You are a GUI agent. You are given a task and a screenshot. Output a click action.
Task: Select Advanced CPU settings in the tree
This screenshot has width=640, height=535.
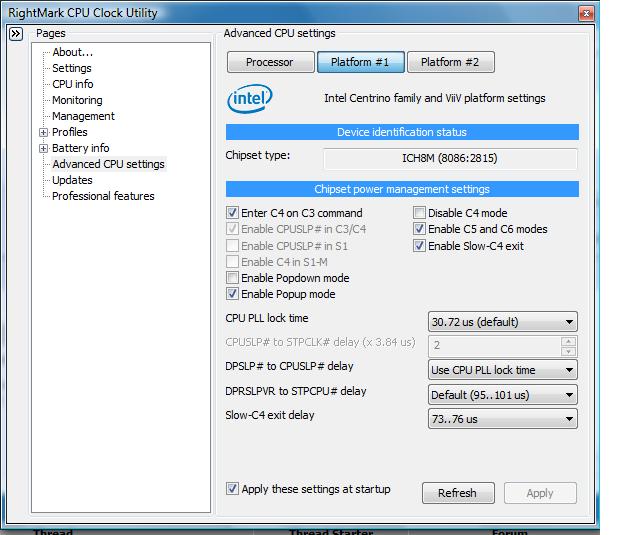[x=108, y=164]
